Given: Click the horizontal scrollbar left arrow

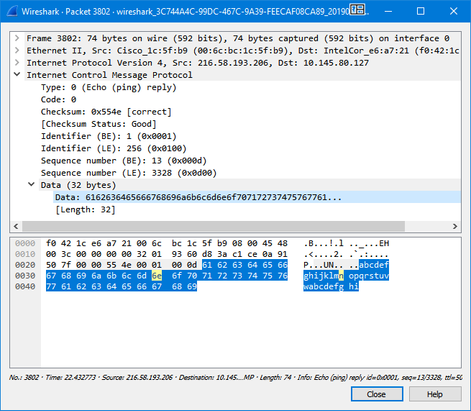Looking at the screenshot, I should point(16,226).
